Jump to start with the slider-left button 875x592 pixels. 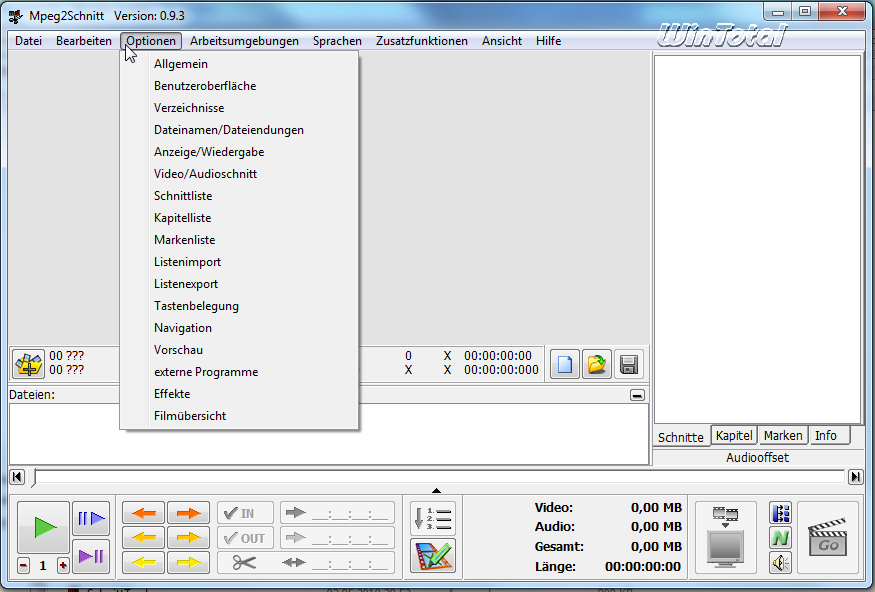point(17,477)
